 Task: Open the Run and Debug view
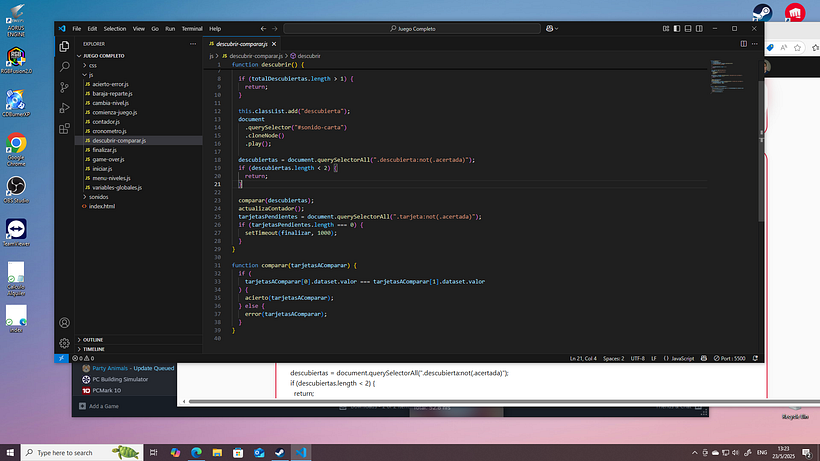64,108
